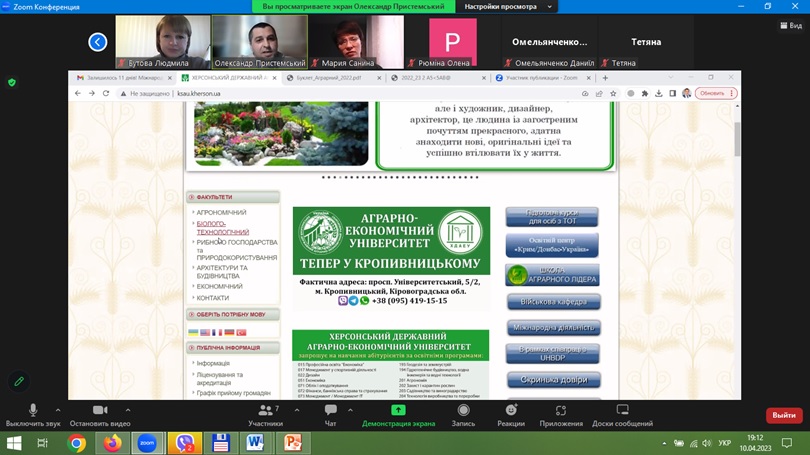Open БІОЛОГО-ТЕХНОЛОГІЧНИЙ faculty link
Viewport: 810px width, 455px height.
pos(223,228)
